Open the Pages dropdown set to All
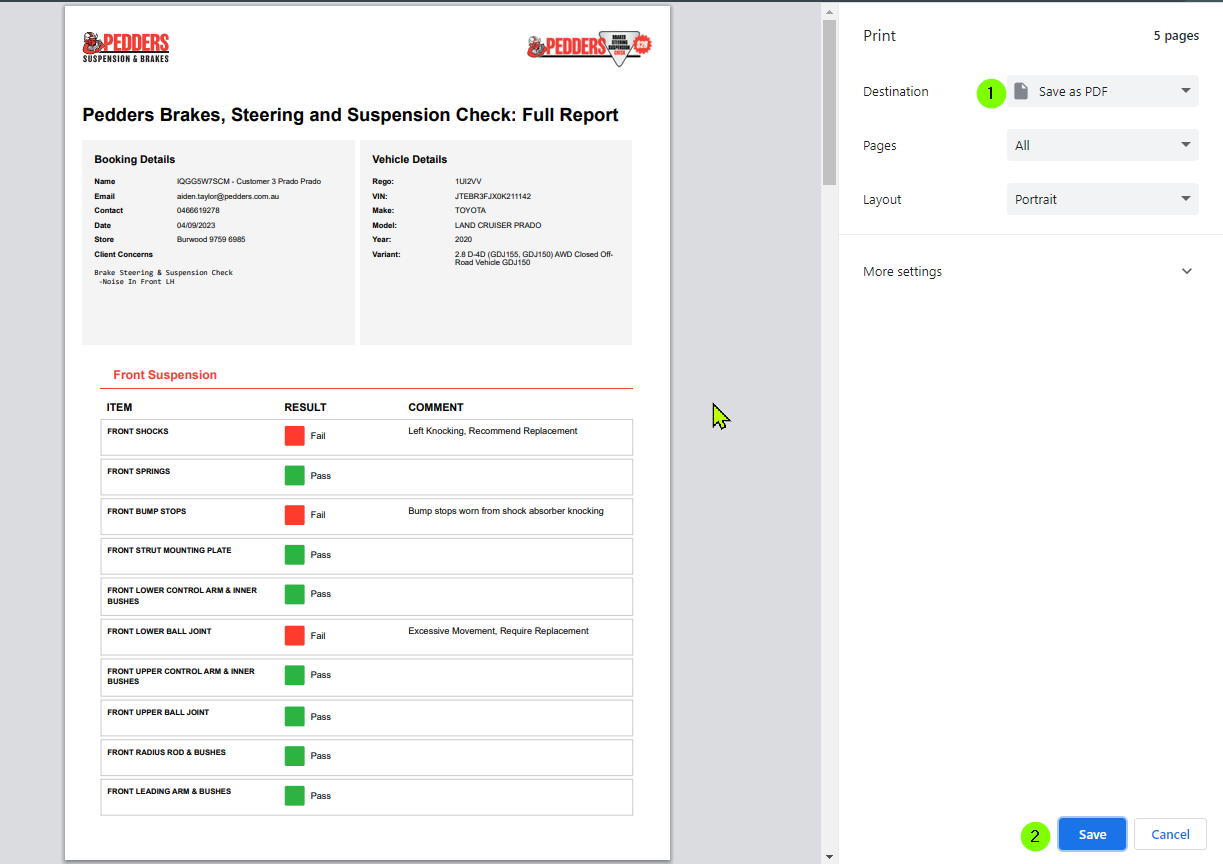Viewport: 1223px width, 864px height. tap(1102, 145)
